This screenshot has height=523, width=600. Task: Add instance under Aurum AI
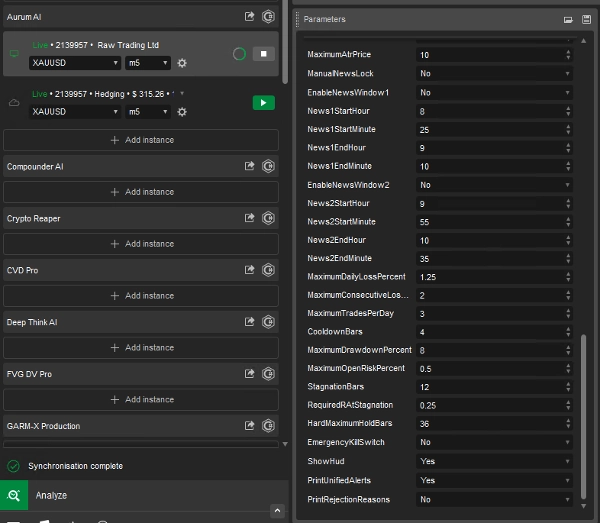(x=141, y=140)
